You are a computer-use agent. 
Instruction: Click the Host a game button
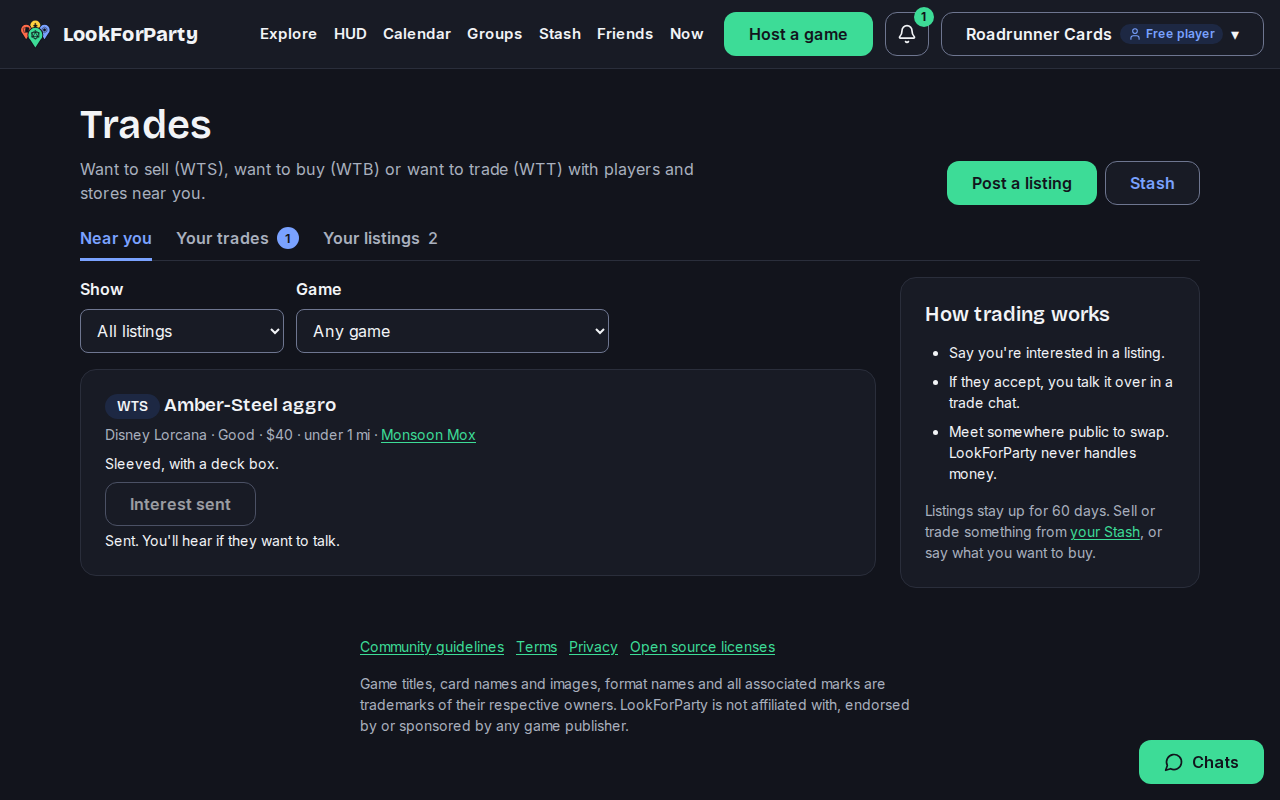(x=798, y=34)
